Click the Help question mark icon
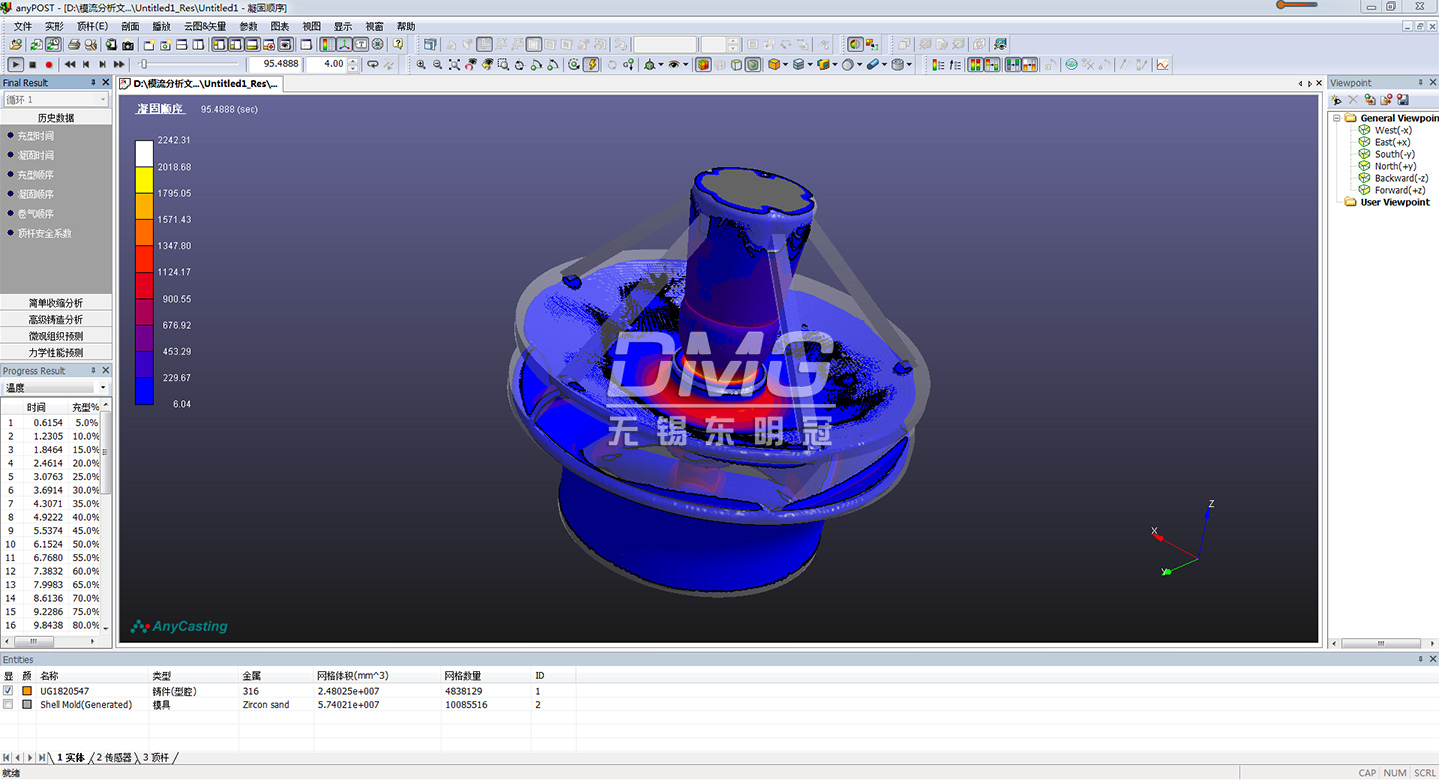 point(398,44)
